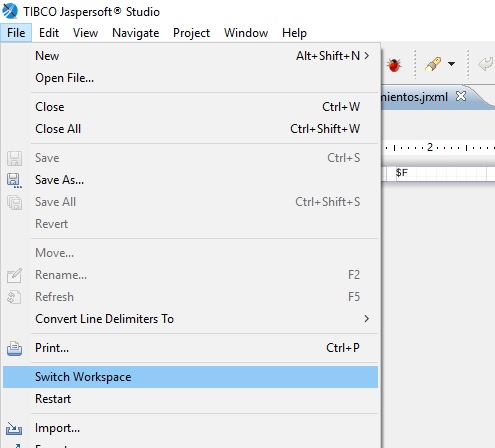Click the Save As floppy disk icon
The image size is (495, 448).
point(14,180)
